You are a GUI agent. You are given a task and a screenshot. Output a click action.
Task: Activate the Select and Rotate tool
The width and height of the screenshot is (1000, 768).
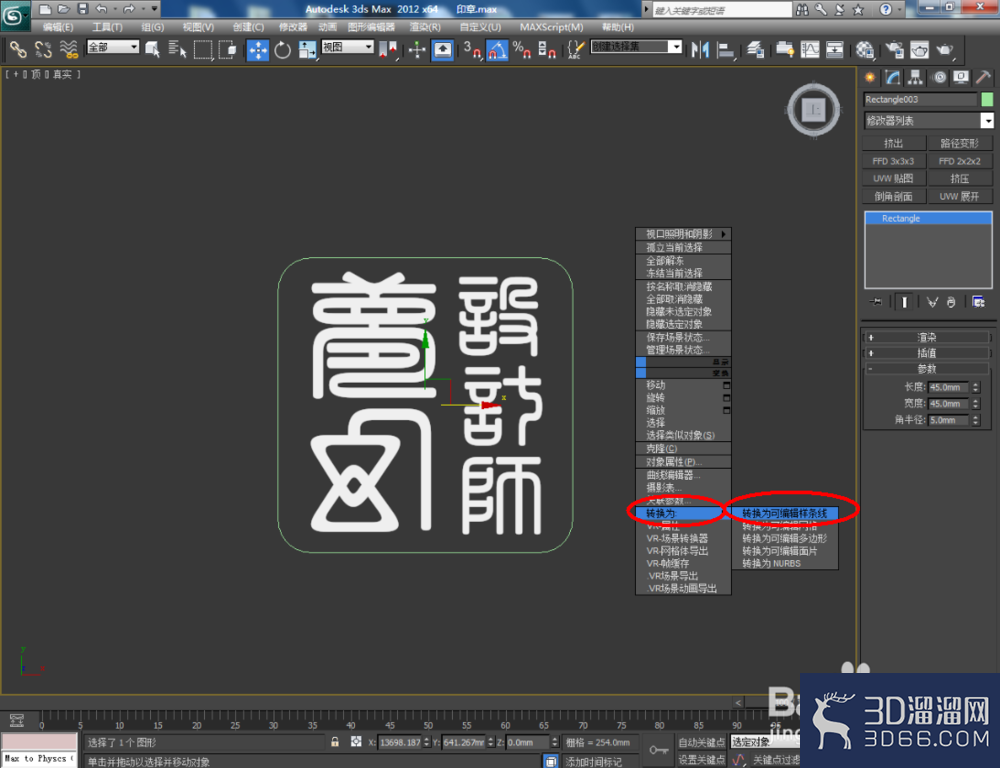(283, 50)
